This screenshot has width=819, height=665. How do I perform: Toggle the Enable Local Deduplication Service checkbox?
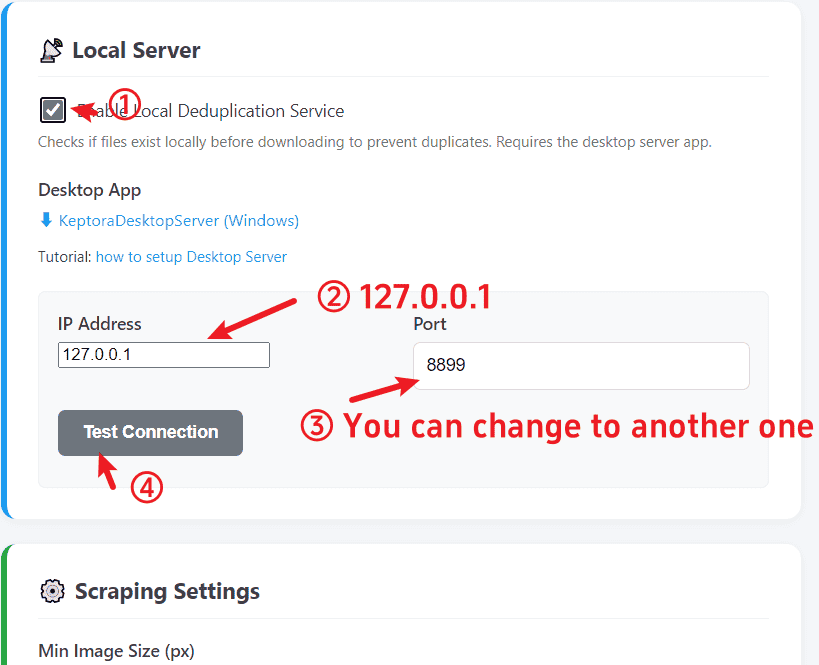coord(54,110)
